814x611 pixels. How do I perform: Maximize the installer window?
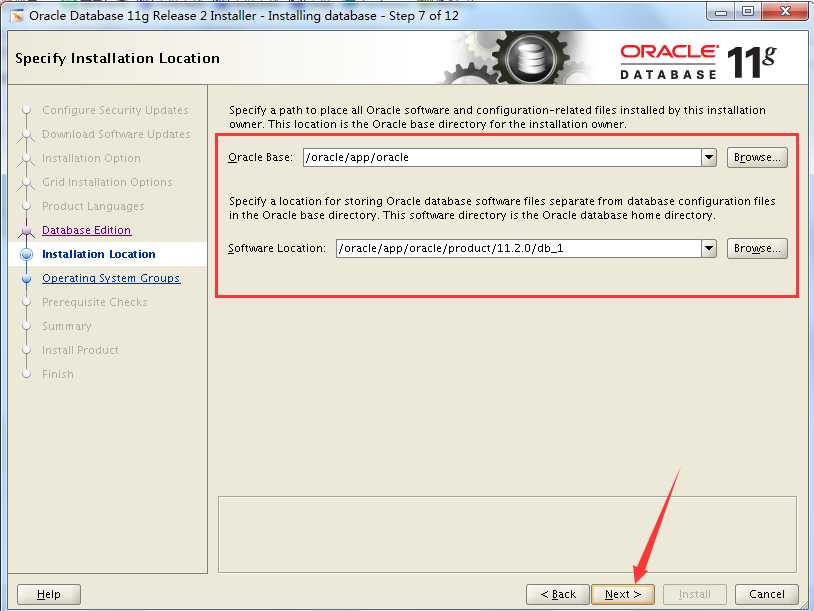[x=748, y=11]
